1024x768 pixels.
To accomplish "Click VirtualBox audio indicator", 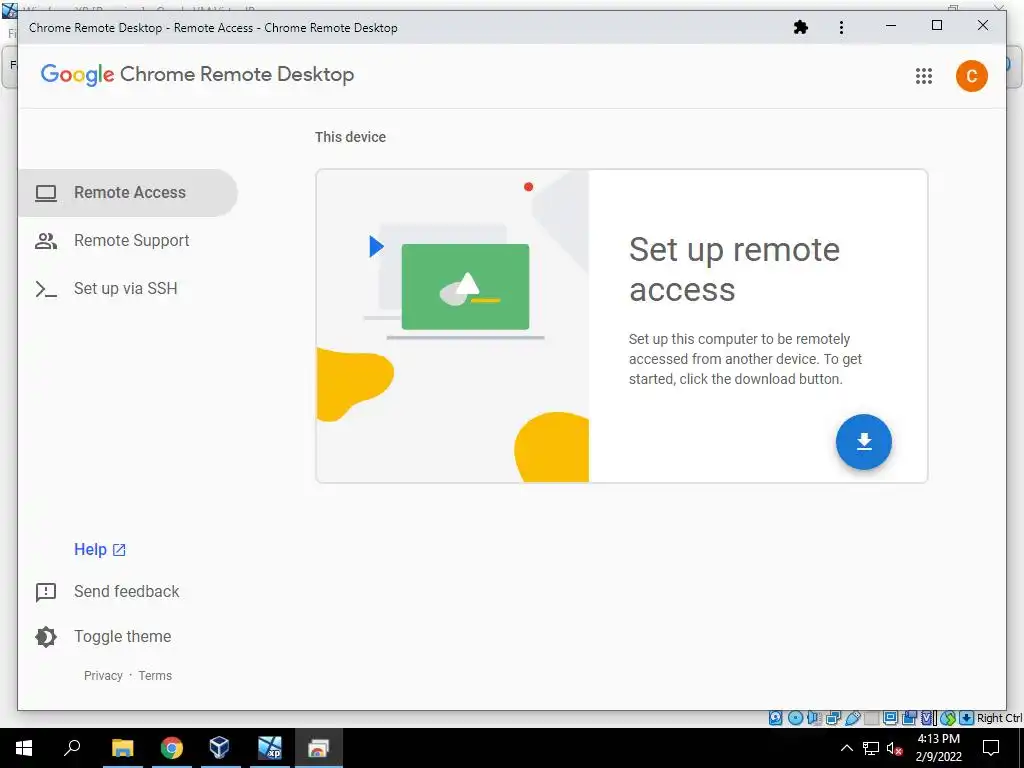I will coord(814,718).
